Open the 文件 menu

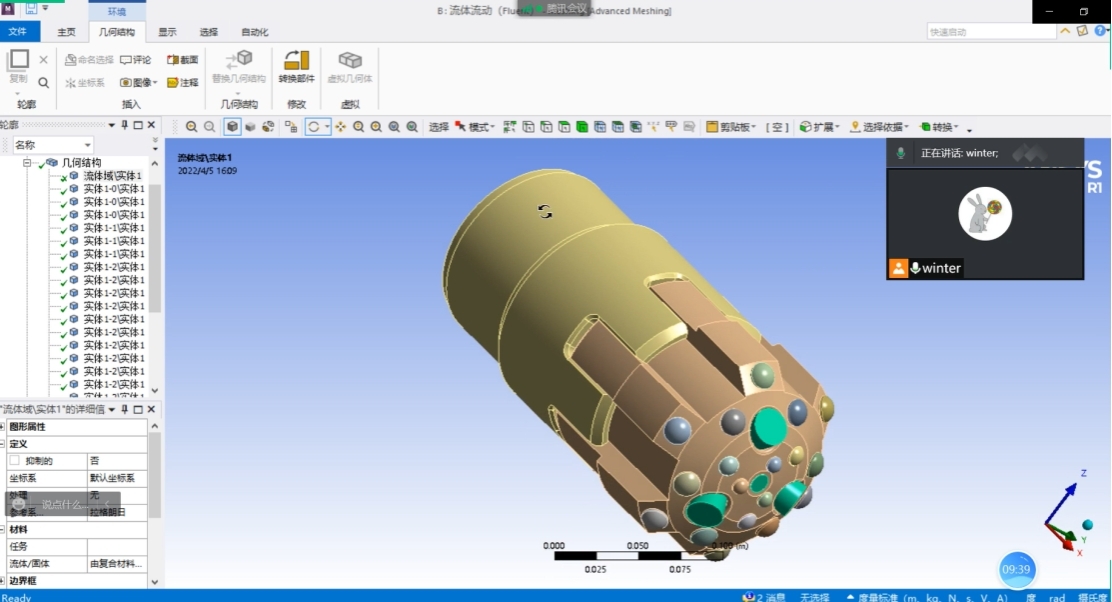(x=18, y=32)
